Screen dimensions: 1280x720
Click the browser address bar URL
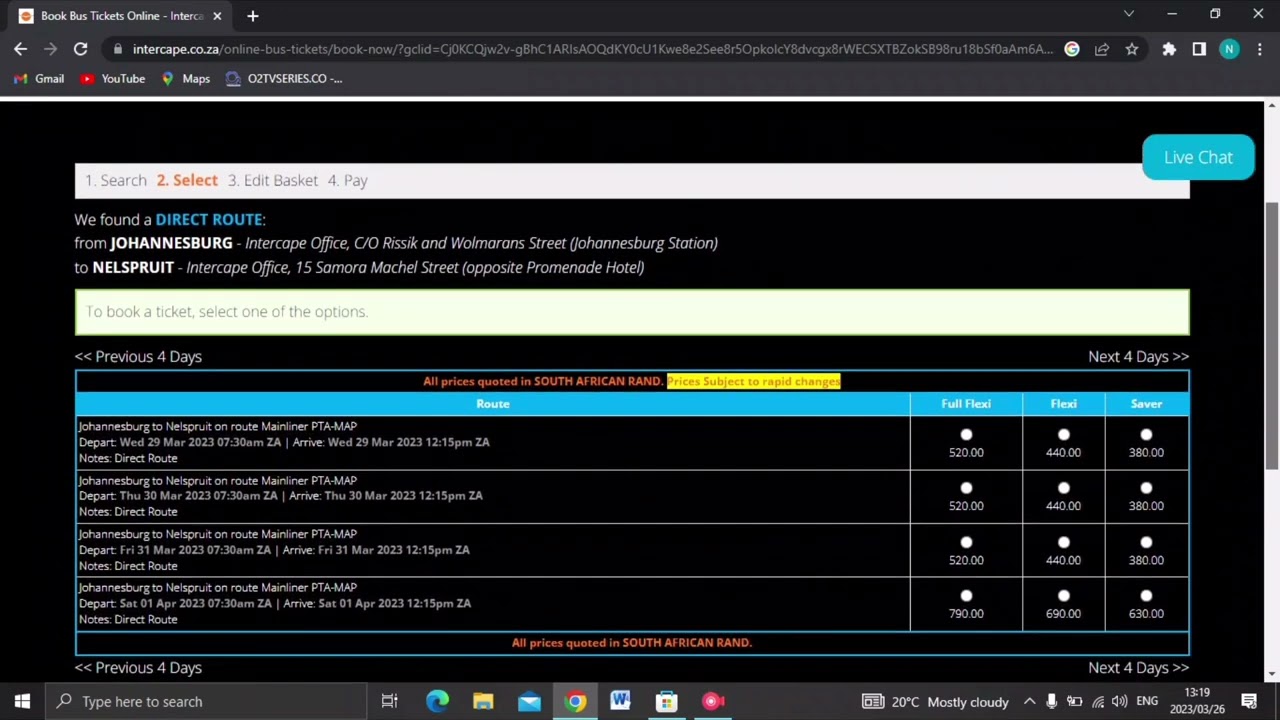[592, 49]
